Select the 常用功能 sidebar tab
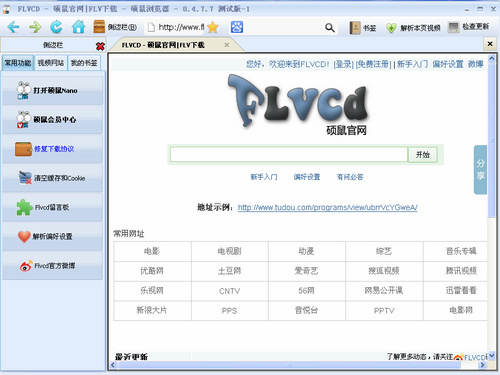This screenshot has width=500, height=375. 18,63
